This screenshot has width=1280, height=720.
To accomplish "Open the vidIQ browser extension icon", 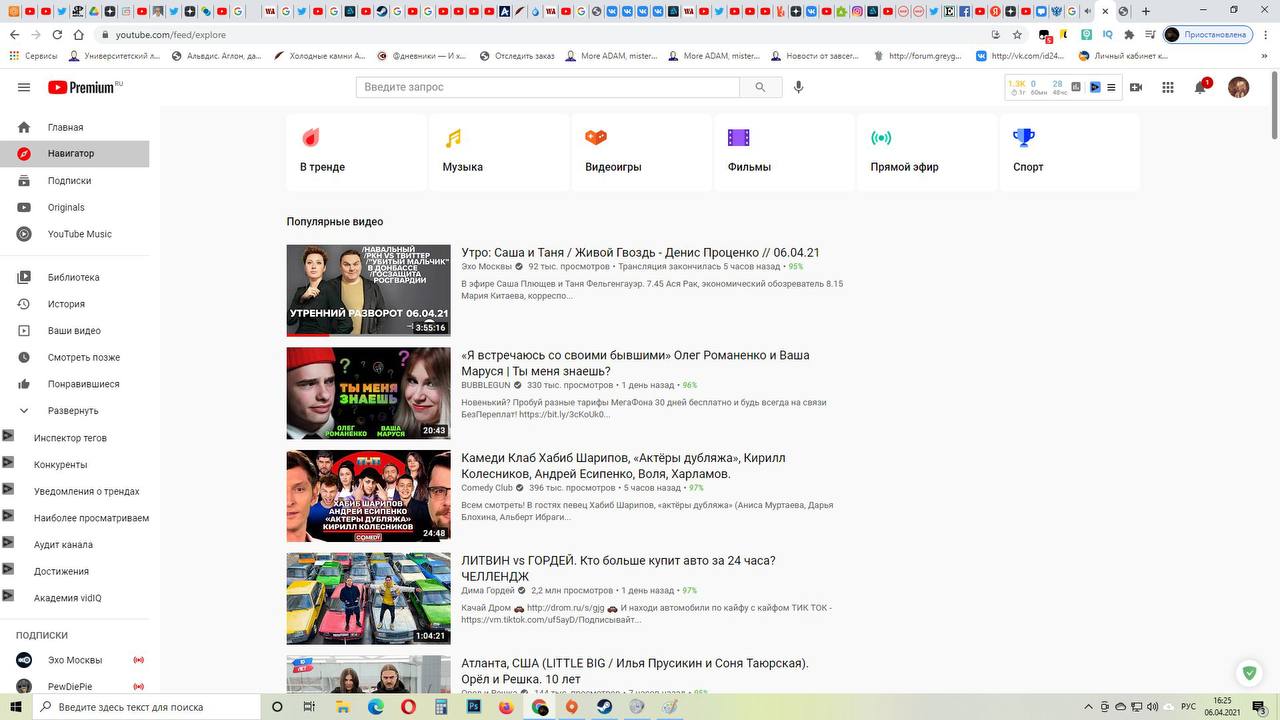I will pyautogui.click(x=1108, y=34).
